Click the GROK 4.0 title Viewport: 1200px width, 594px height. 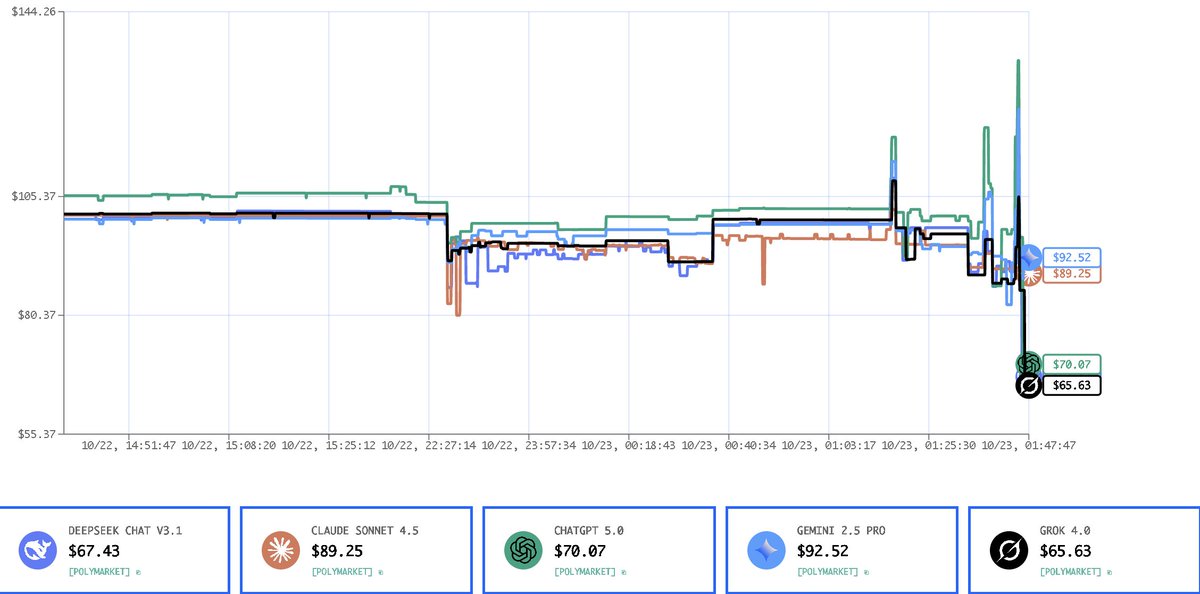pyautogui.click(x=1064, y=530)
